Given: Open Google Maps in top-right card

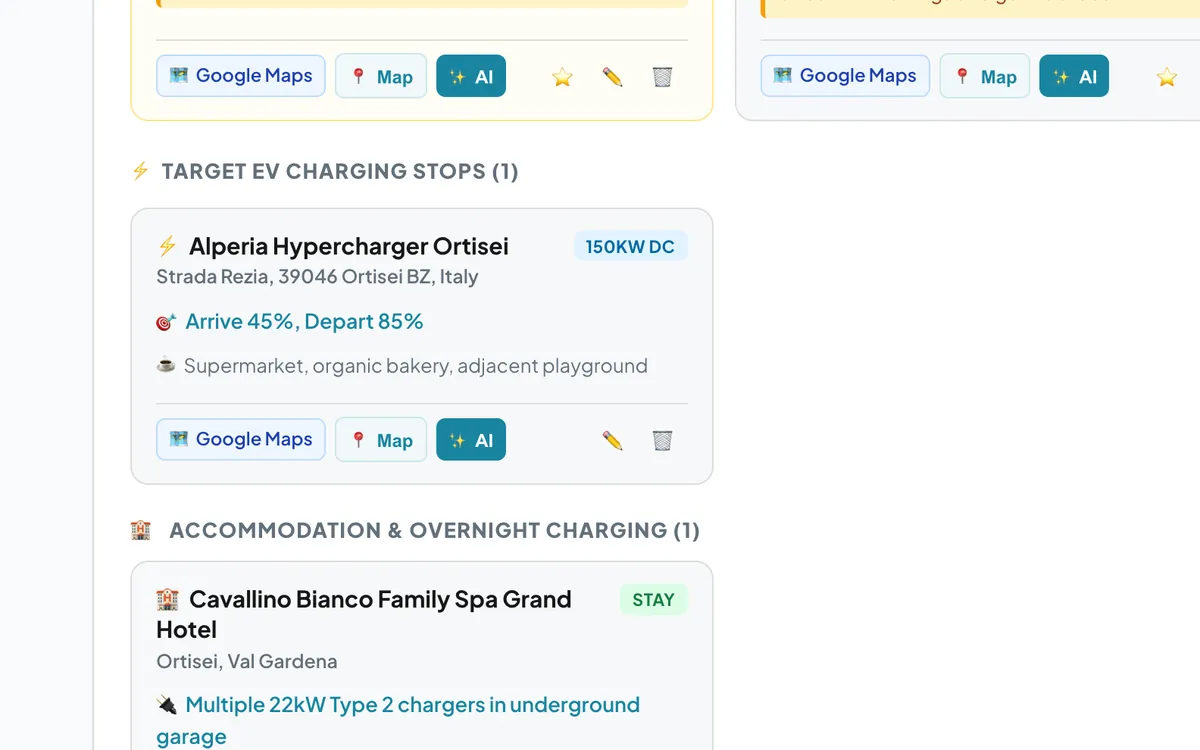Looking at the screenshot, I should [x=845, y=76].
